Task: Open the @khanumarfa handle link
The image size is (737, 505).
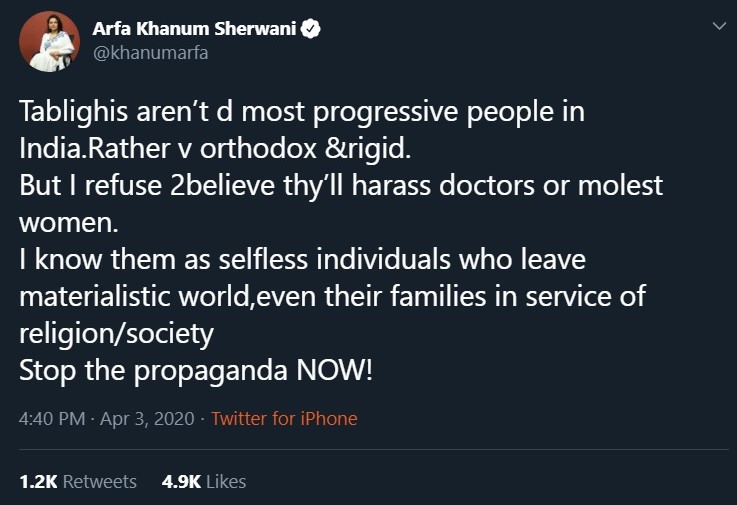Action: click(x=150, y=54)
